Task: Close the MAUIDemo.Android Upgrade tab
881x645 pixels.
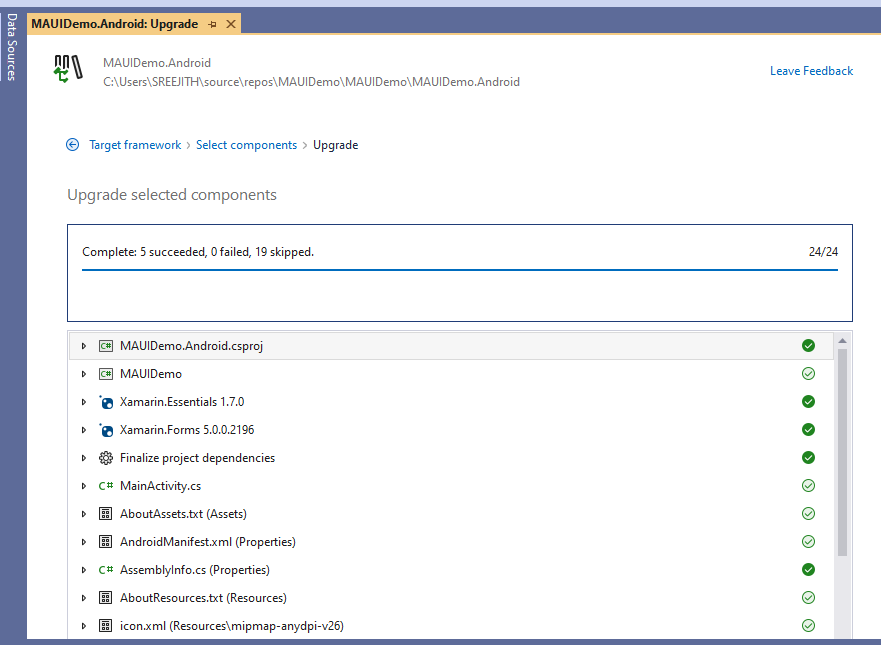Action: 231,24
